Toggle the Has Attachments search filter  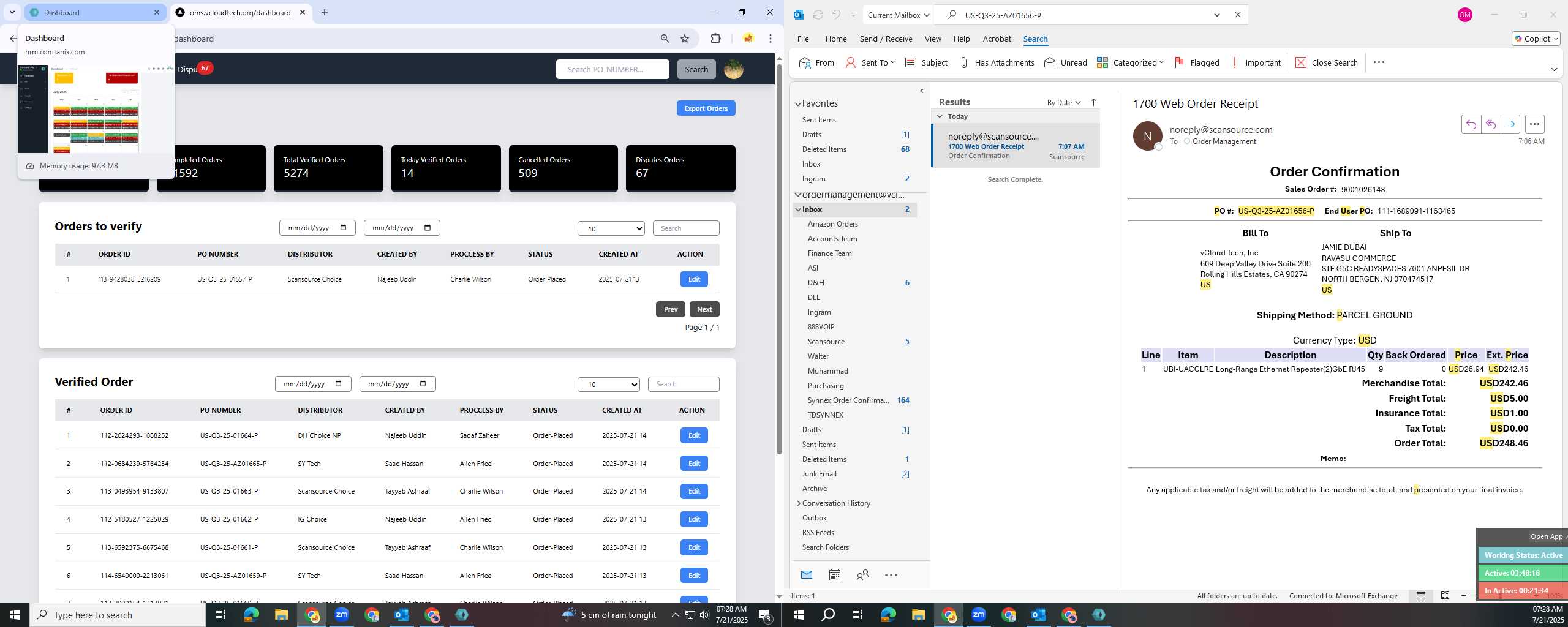click(x=996, y=62)
